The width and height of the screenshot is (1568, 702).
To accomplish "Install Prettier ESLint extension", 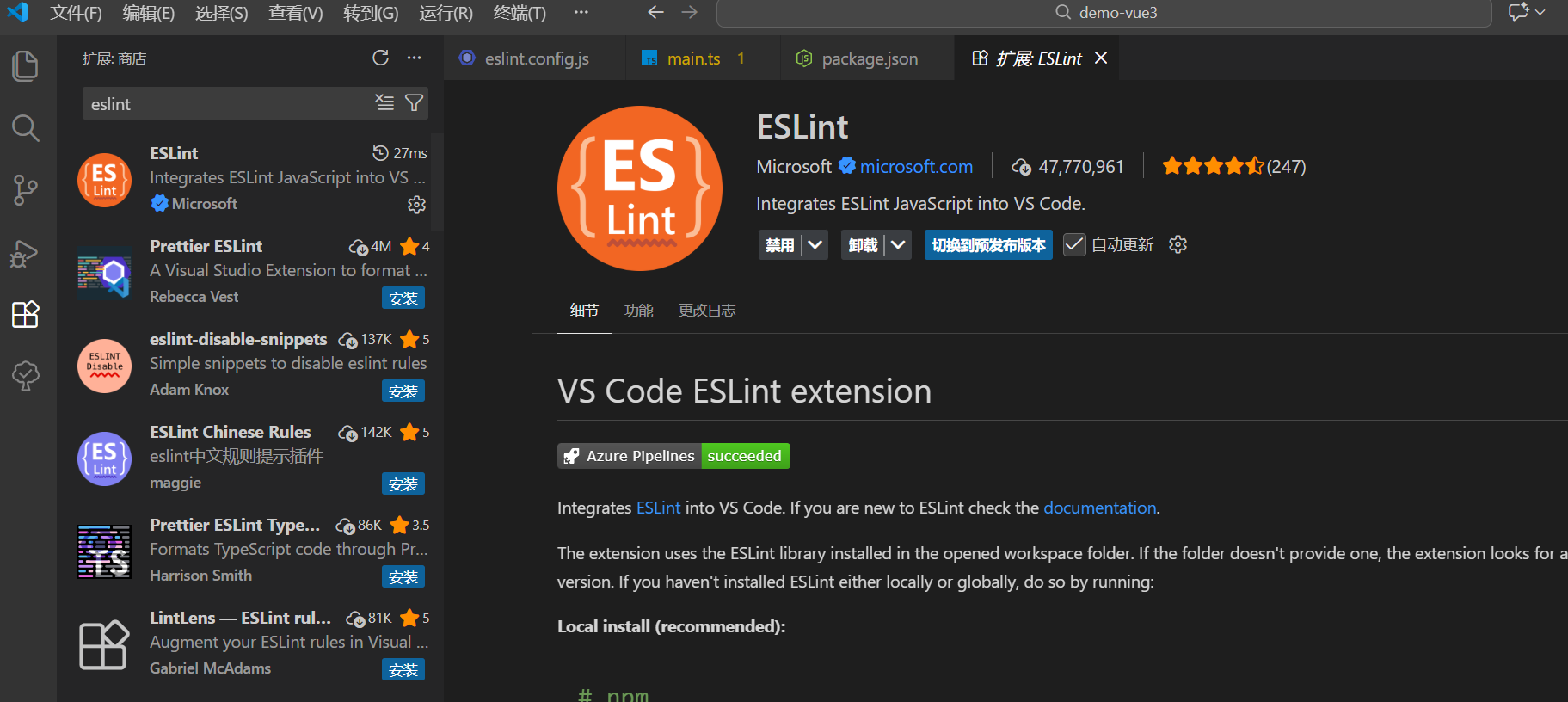I will tap(403, 298).
